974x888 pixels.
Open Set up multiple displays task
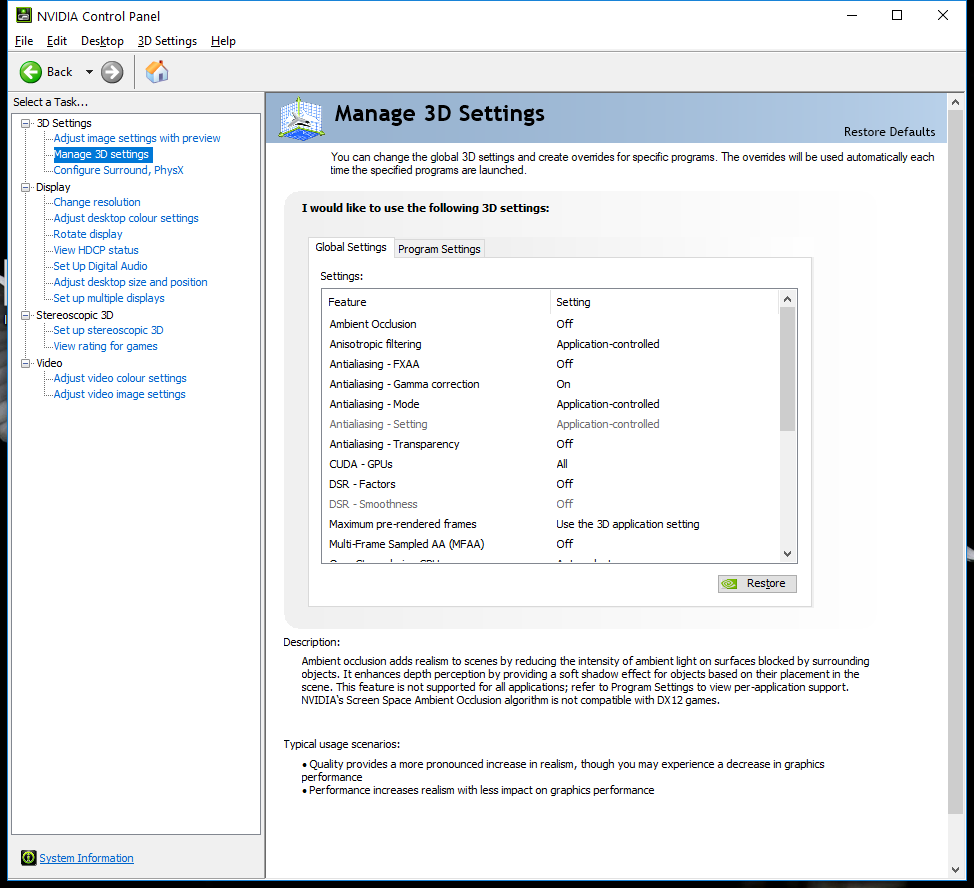[109, 298]
